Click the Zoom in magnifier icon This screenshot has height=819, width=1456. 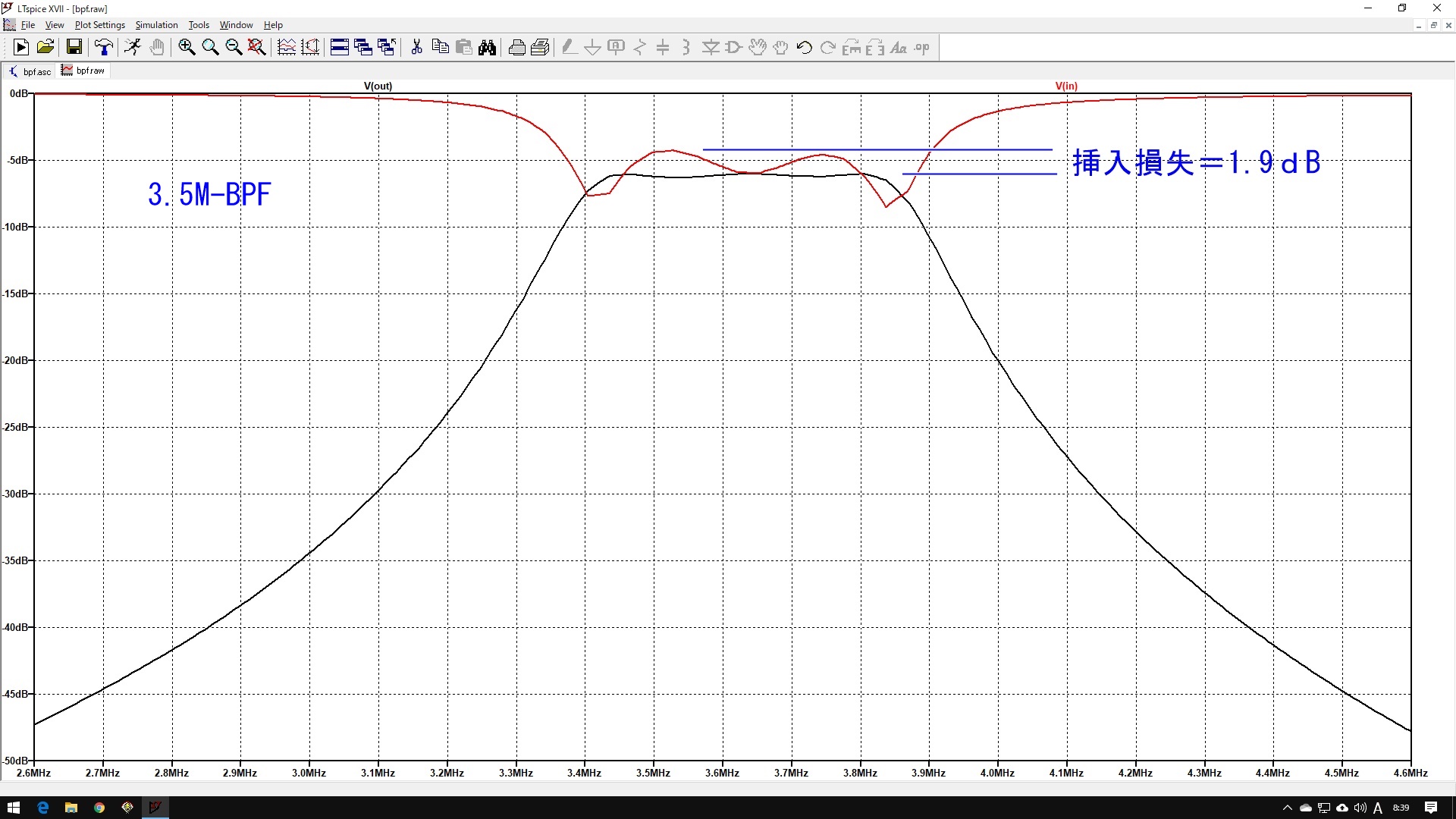coord(187,48)
